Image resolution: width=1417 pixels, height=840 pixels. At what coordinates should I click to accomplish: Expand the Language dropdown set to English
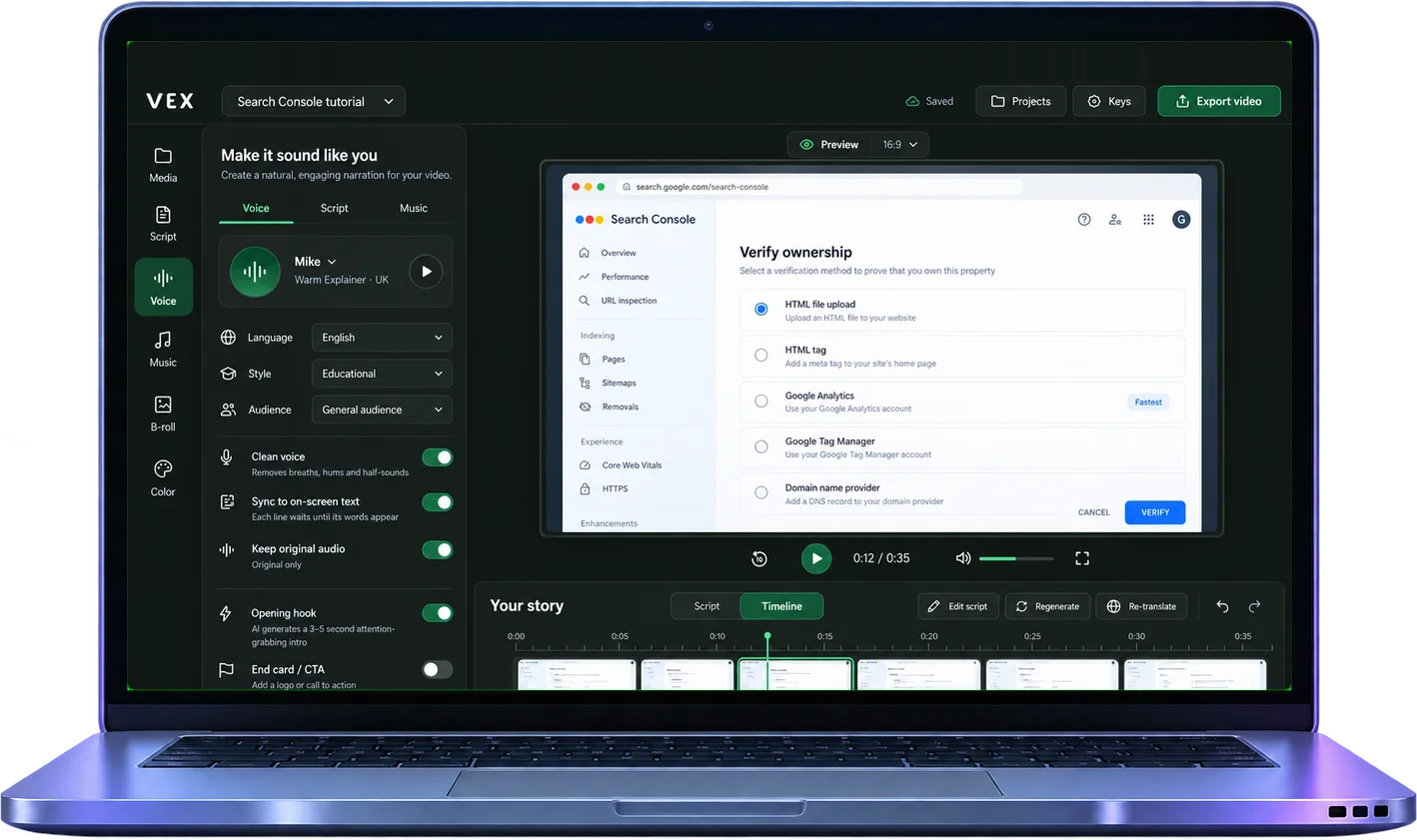tap(382, 338)
